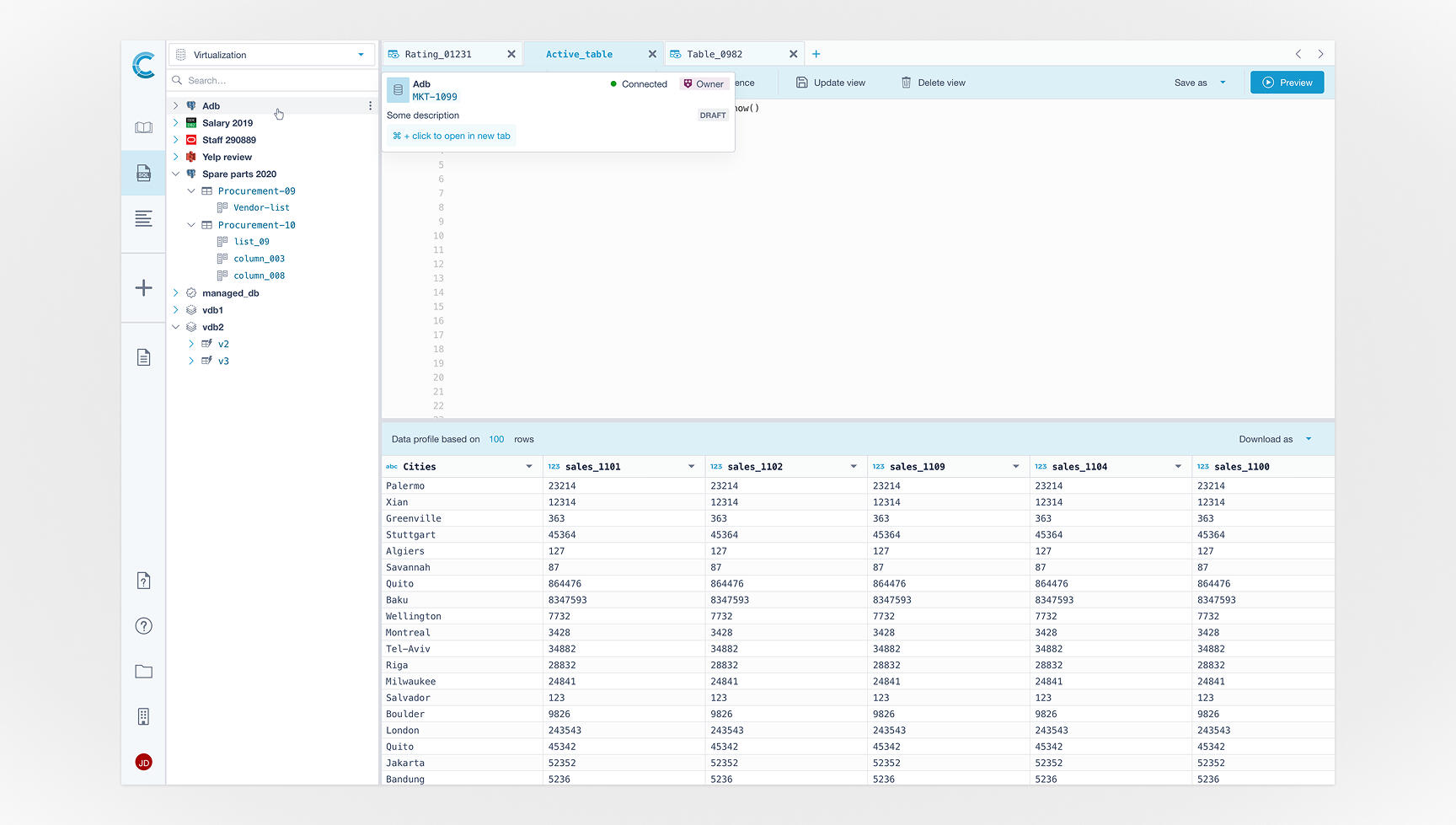1456x825 pixels.
Task: Click the Delete view trash icon
Action: coord(904,82)
